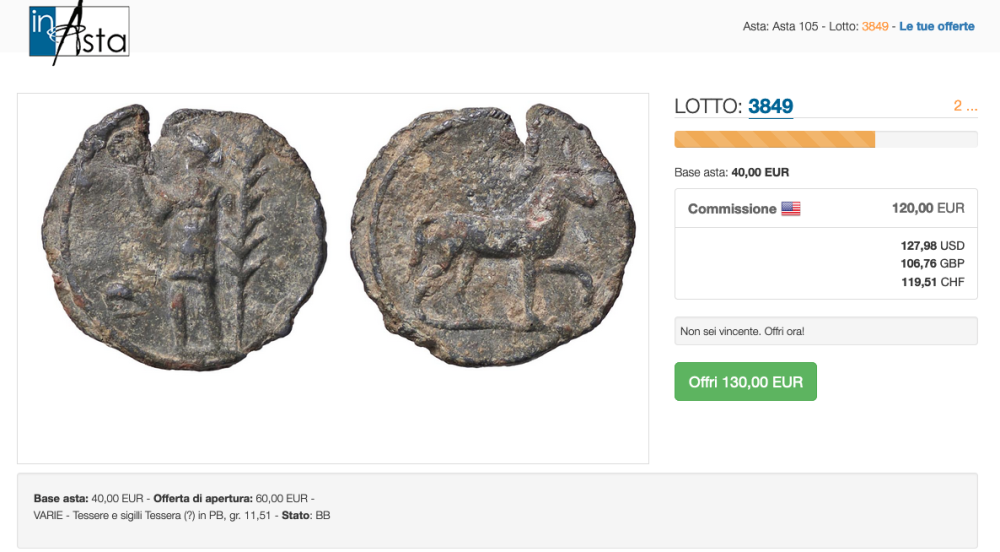Open the 'Le tue offerte' link
Viewport: 1000px width, 552px height.
point(937,26)
